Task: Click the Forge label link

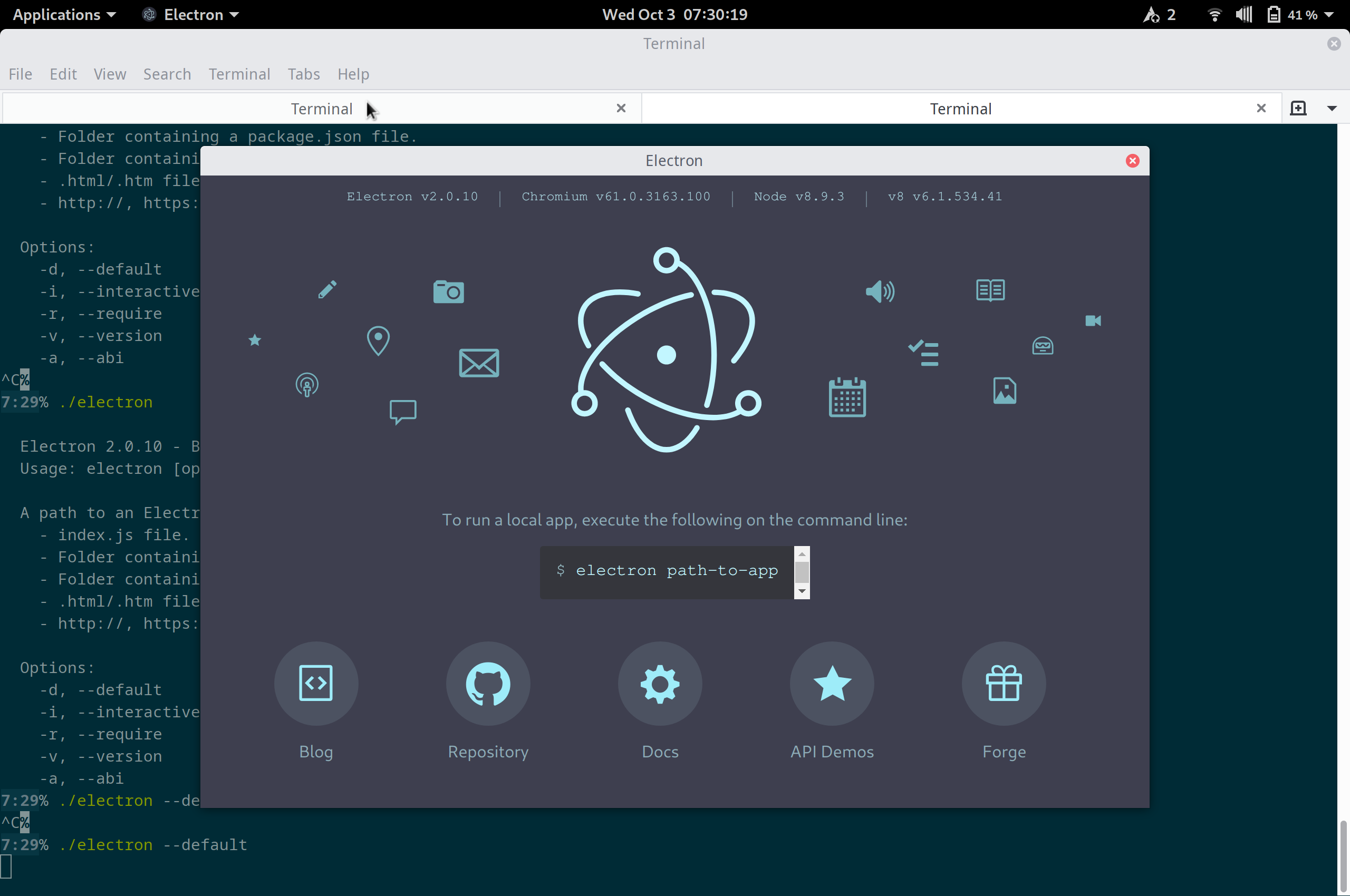Action: tap(1004, 752)
